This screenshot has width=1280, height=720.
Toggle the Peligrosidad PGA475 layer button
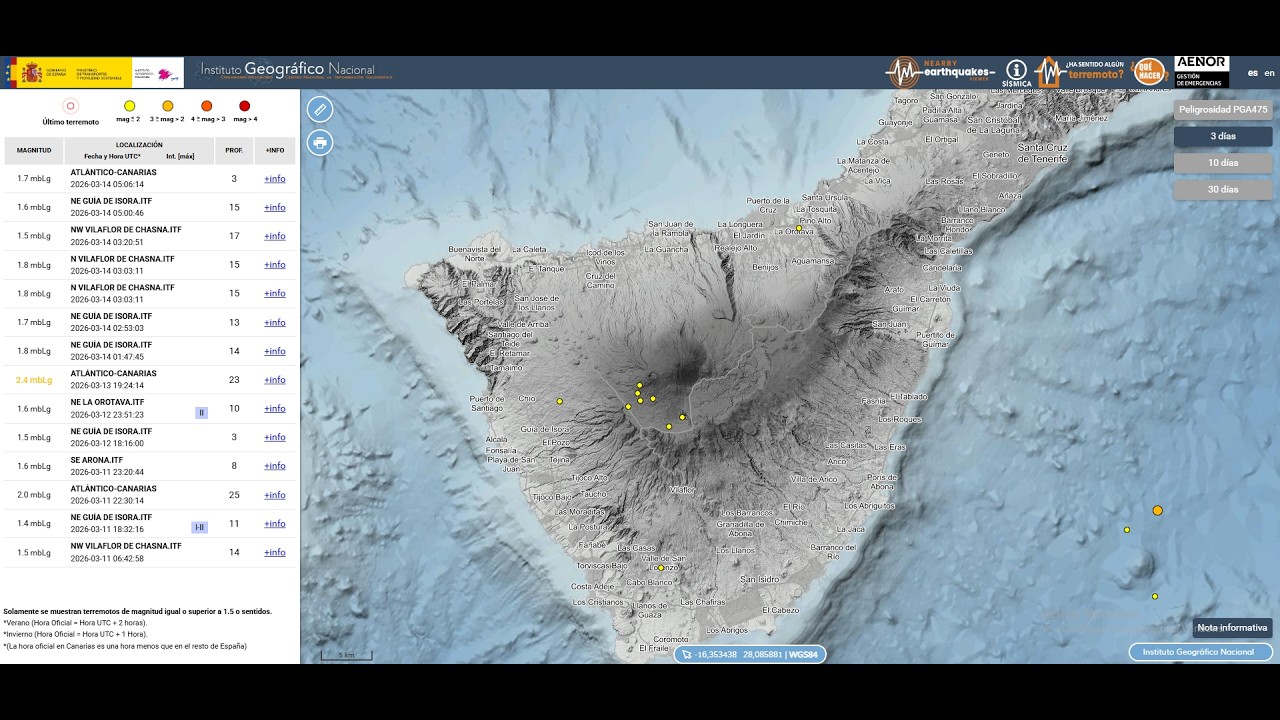pos(1223,110)
